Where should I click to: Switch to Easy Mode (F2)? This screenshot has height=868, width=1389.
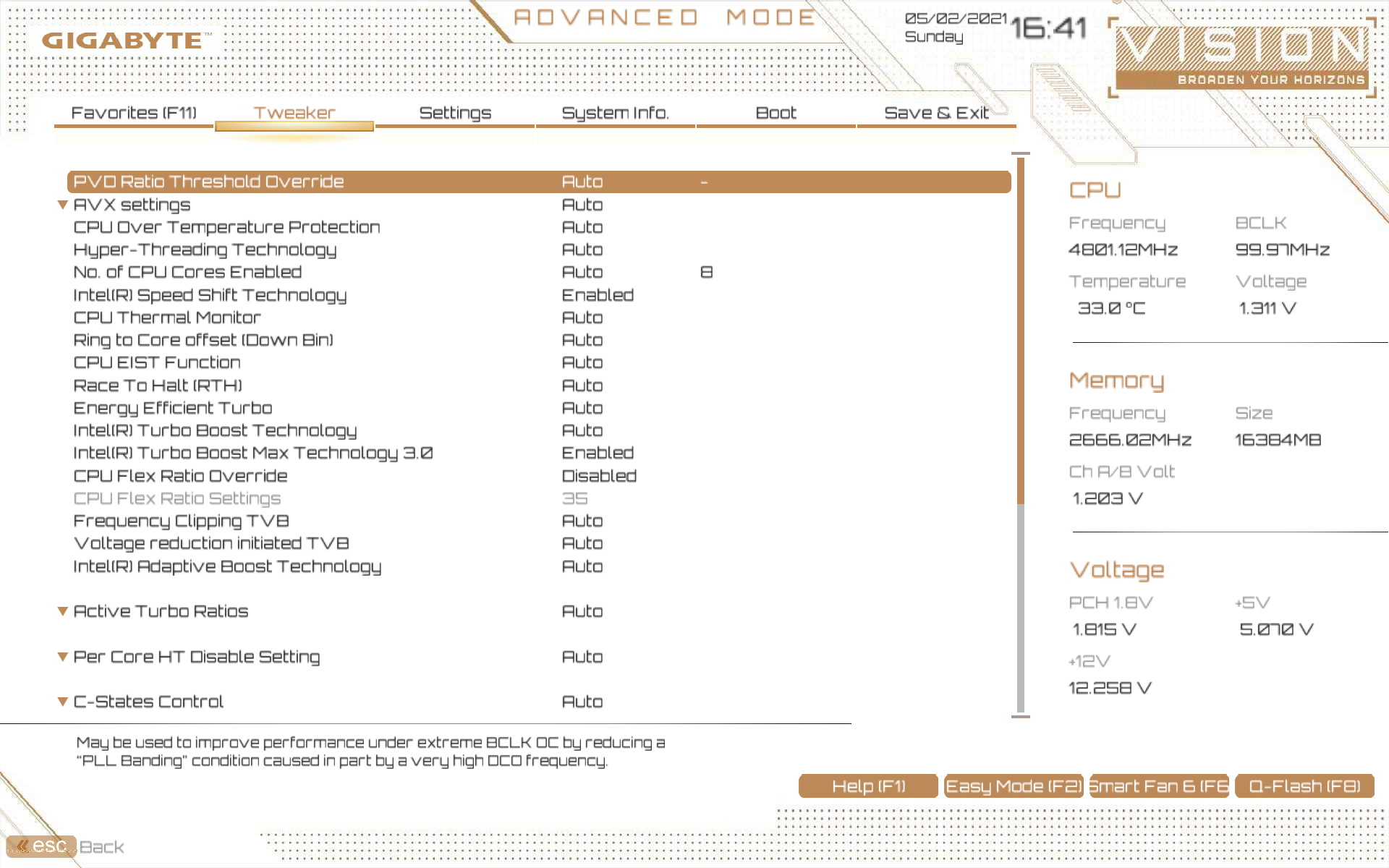1014,786
